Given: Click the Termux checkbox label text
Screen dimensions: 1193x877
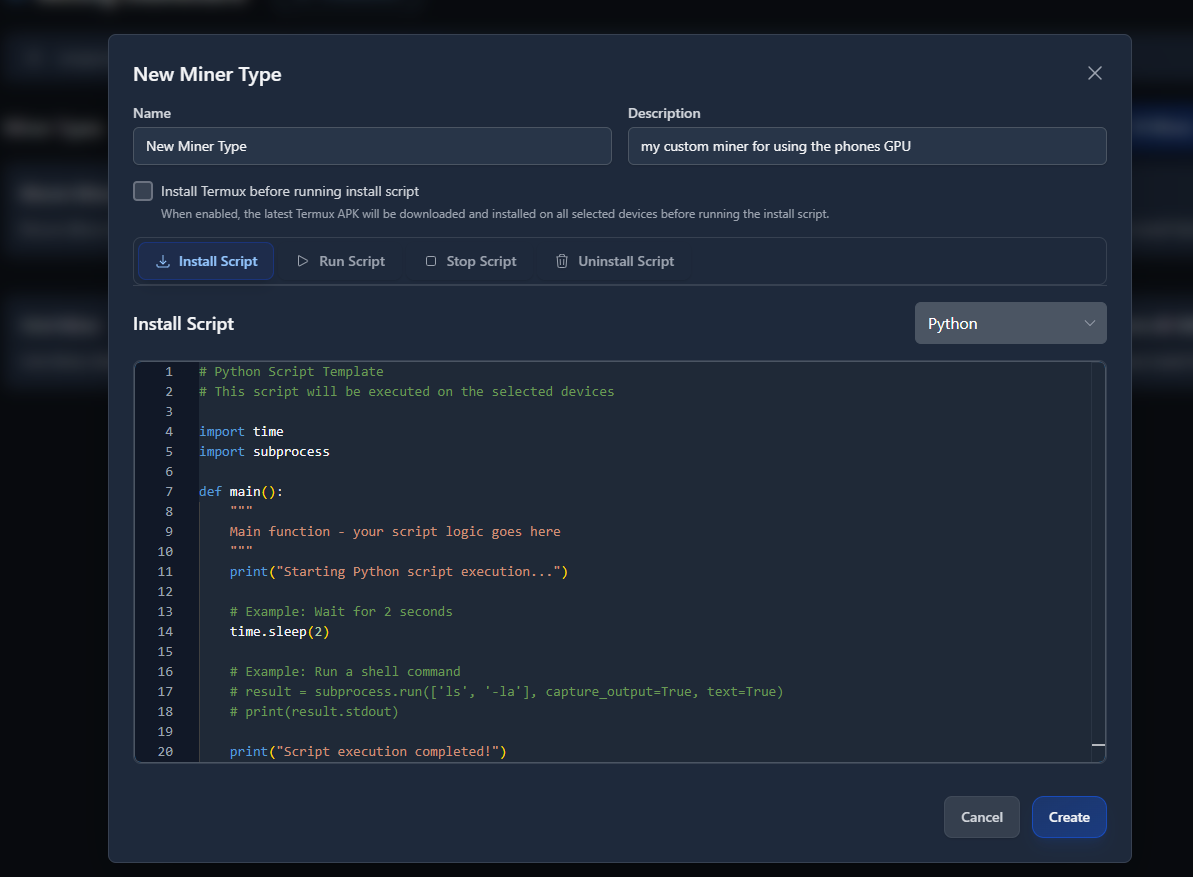Looking at the screenshot, I should click(290, 191).
